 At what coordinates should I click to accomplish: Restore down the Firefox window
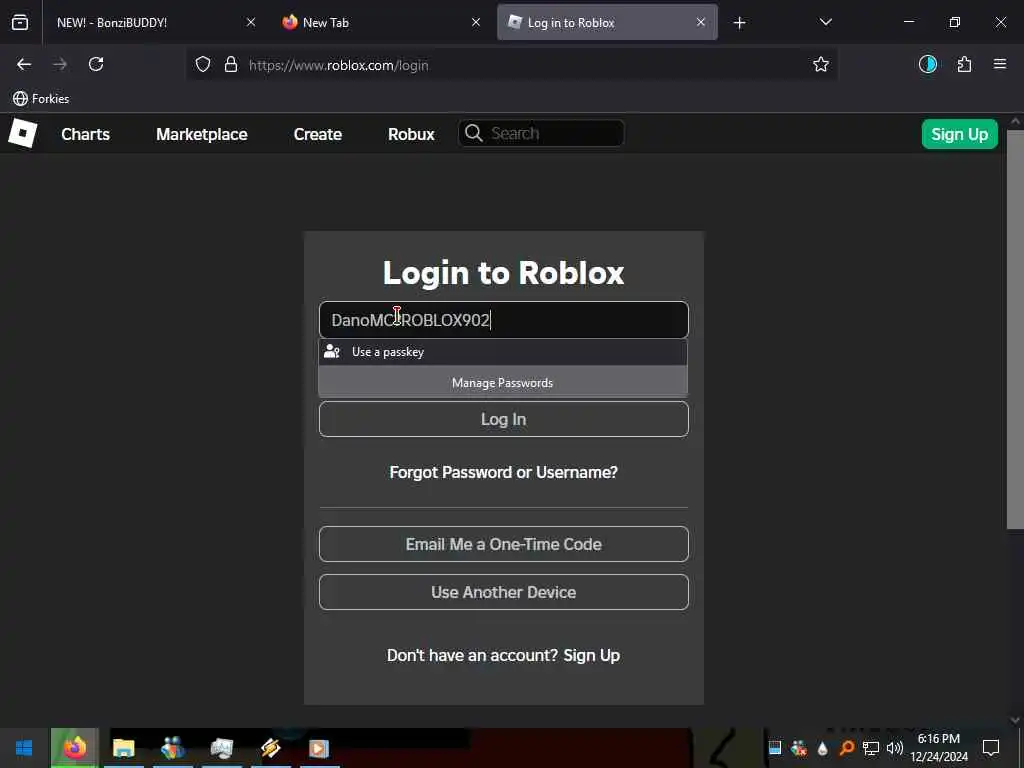955,22
